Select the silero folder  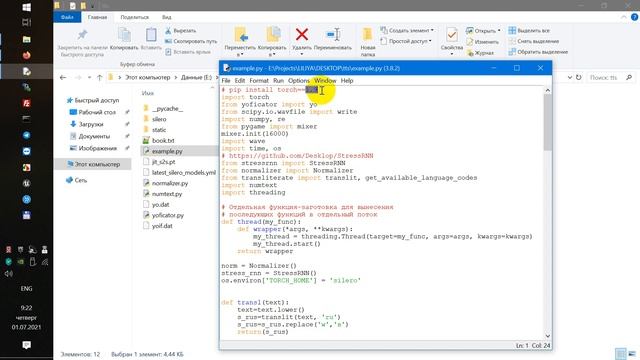[155, 119]
